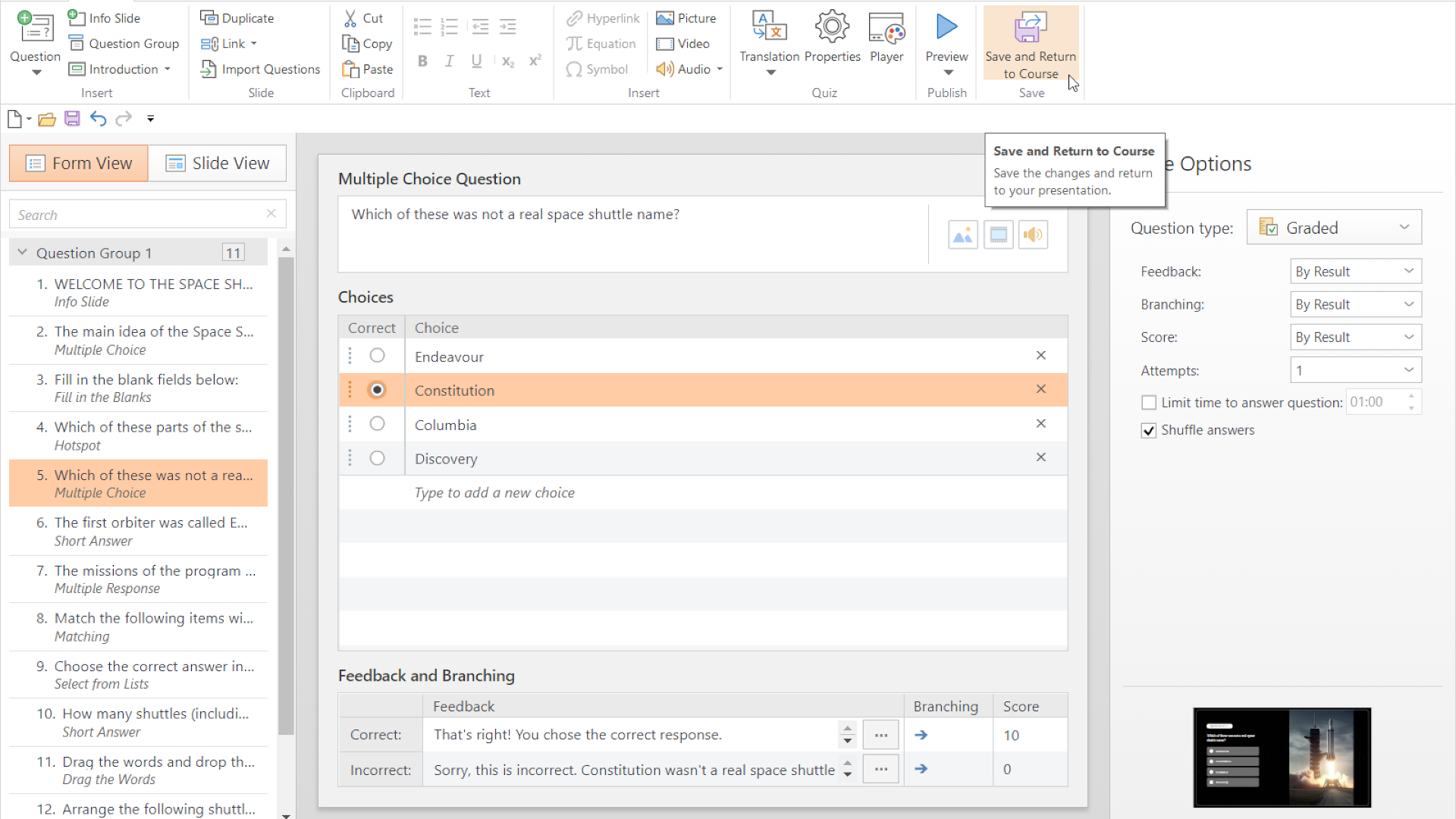Insert a Picture from ribbon

(x=686, y=17)
